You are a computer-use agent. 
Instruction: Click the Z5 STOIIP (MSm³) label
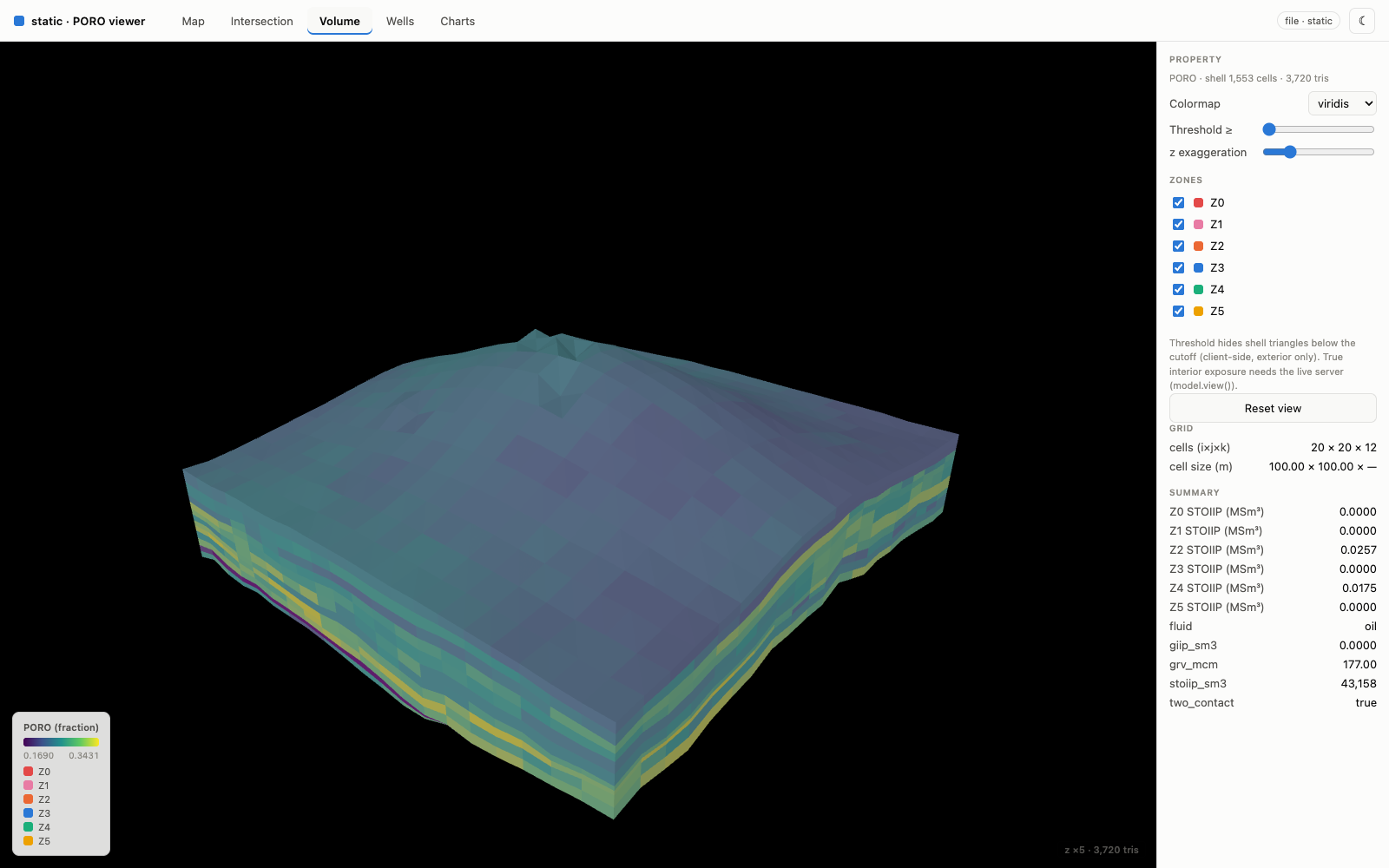tap(1216, 607)
